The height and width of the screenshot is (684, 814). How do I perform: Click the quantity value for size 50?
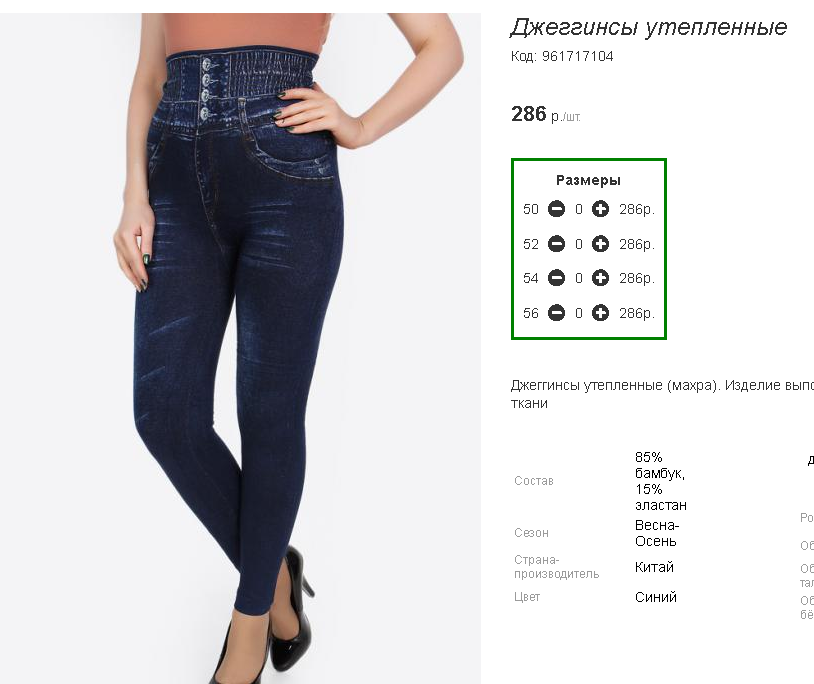tap(578, 209)
